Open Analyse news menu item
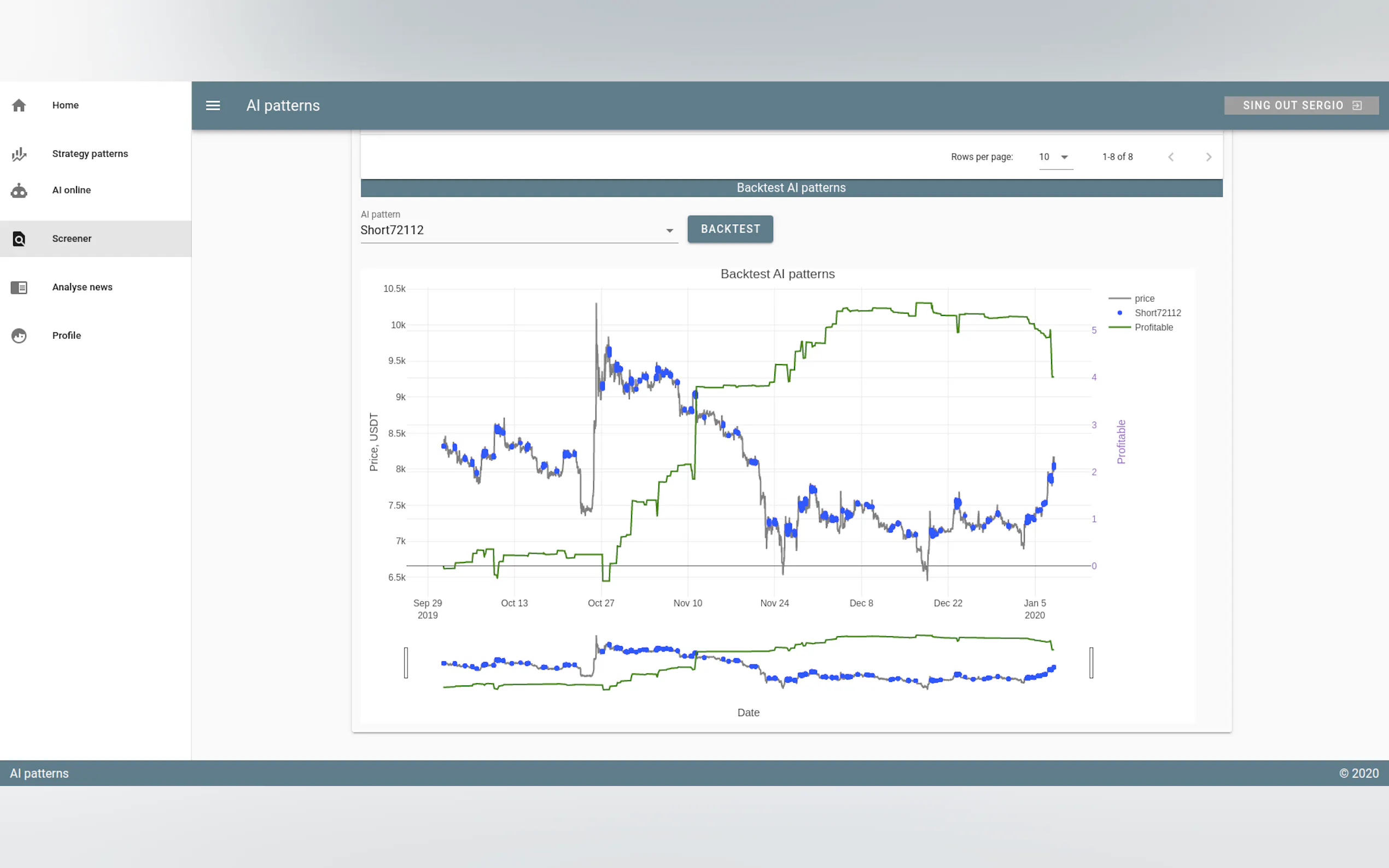The image size is (1389, 868). tap(82, 287)
